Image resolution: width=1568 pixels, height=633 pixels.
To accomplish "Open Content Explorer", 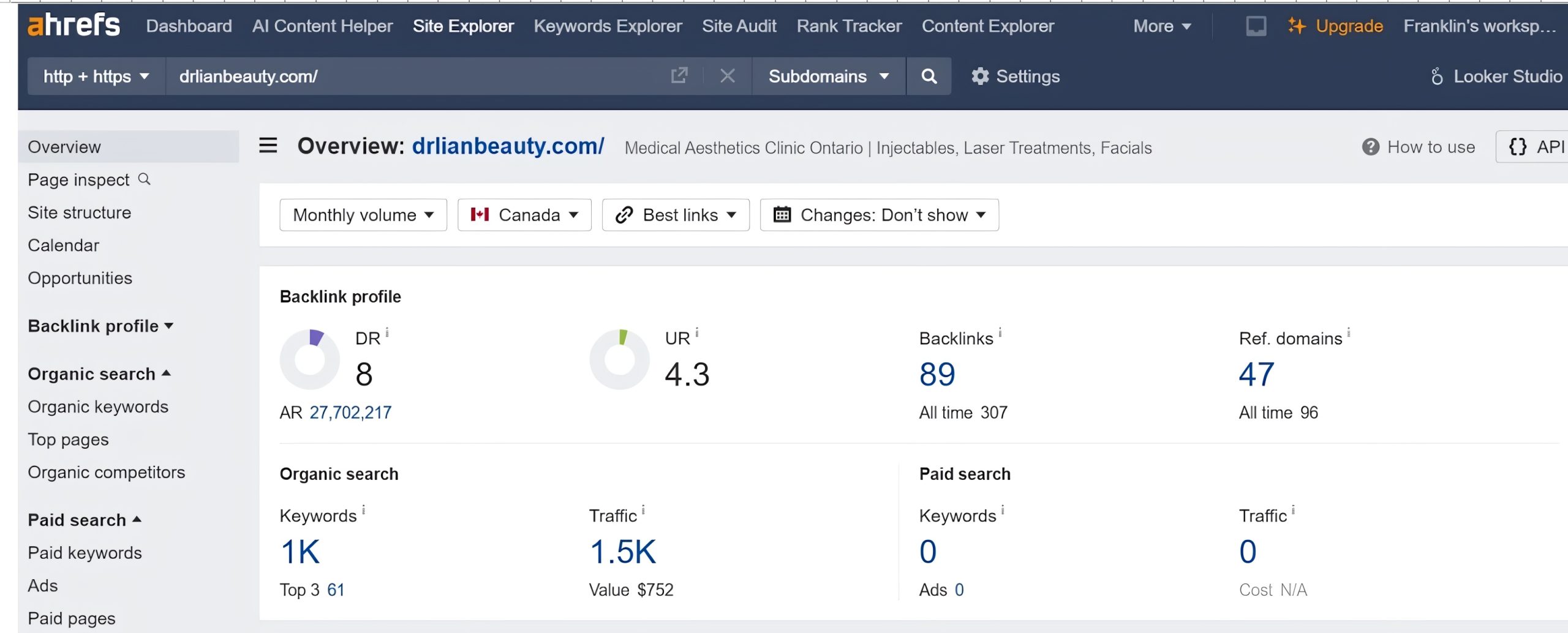I will tap(988, 26).
